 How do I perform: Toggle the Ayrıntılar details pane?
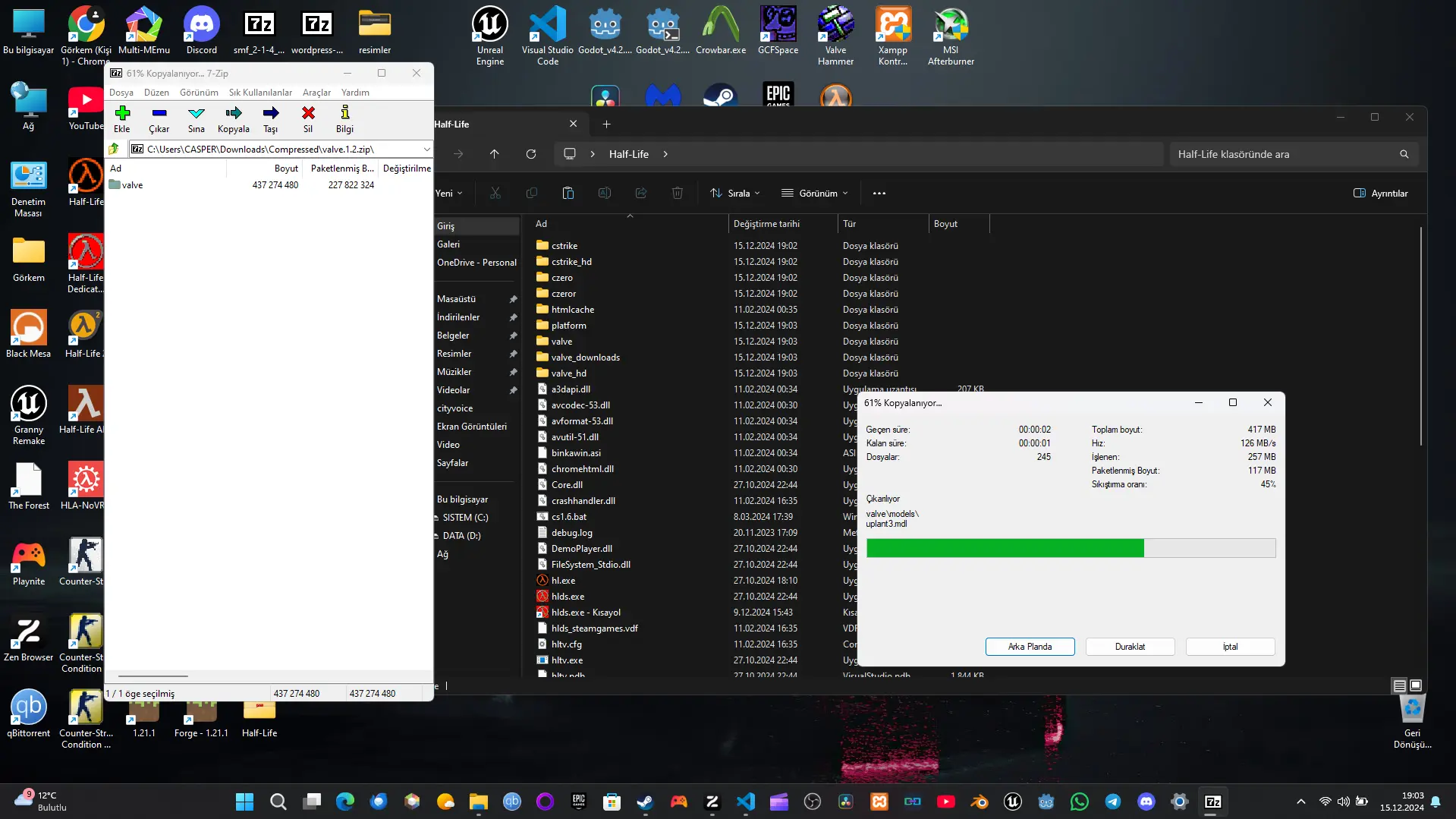click(x=1381, y=194)
